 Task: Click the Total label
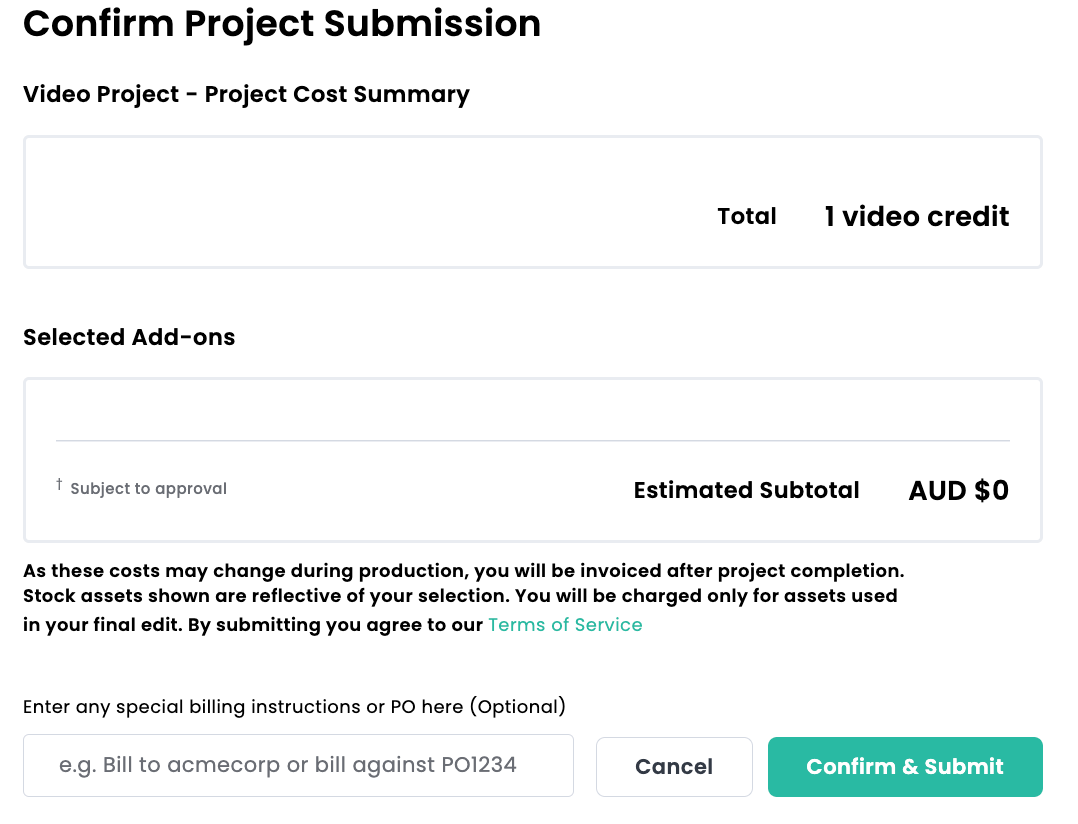coord(747,216)
